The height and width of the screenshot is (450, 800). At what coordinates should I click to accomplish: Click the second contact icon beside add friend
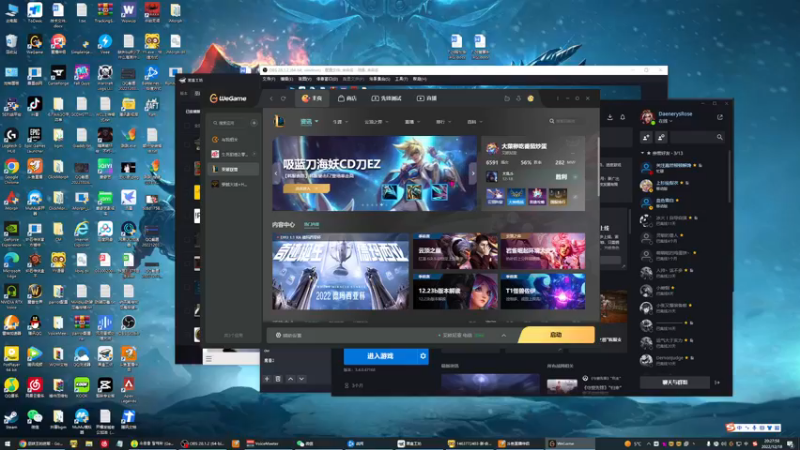(661, 137)
